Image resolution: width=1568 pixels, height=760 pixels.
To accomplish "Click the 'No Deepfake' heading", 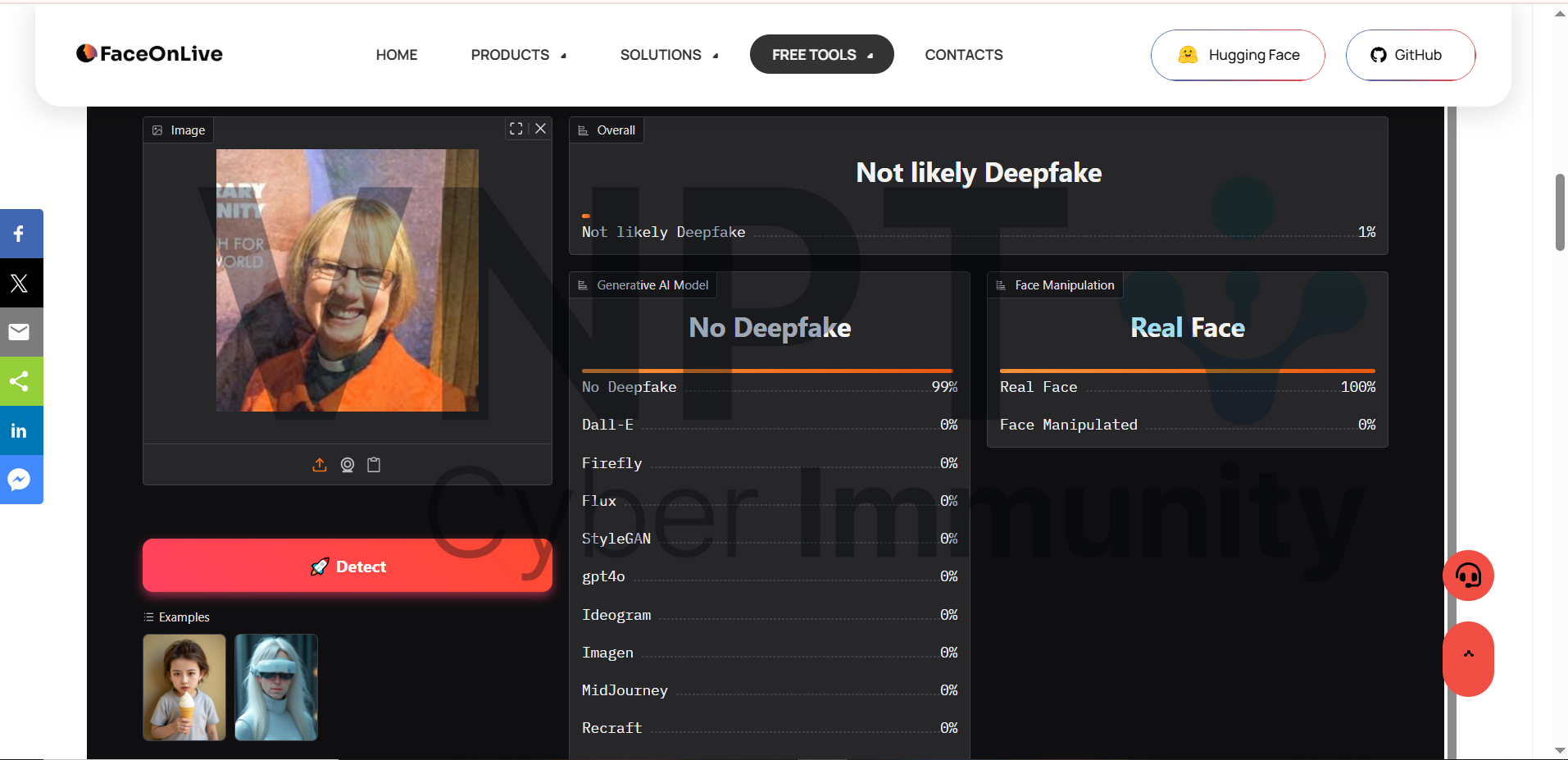I will pos(770,328).
